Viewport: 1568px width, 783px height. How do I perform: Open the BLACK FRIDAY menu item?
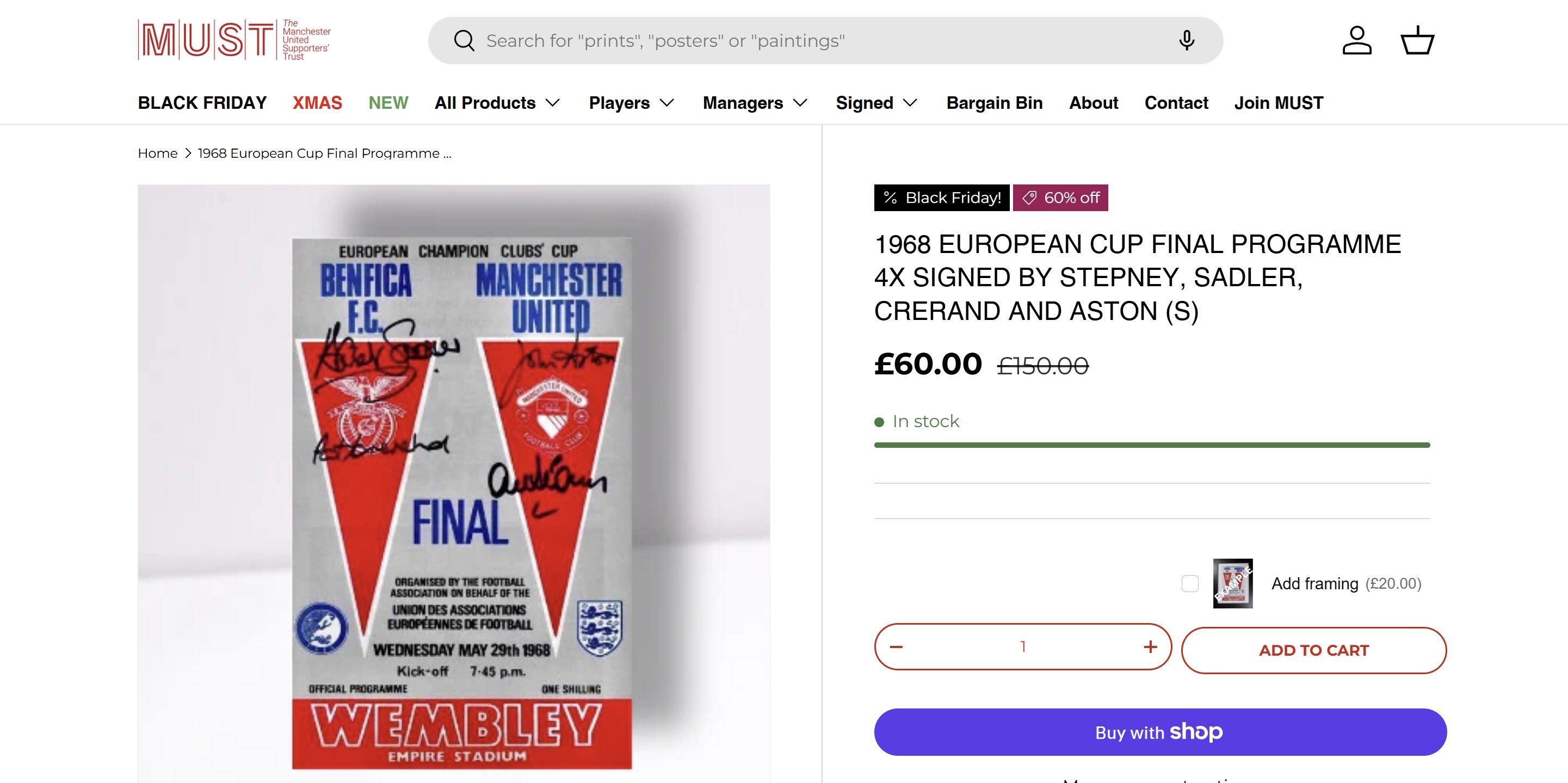click(202, 103)
